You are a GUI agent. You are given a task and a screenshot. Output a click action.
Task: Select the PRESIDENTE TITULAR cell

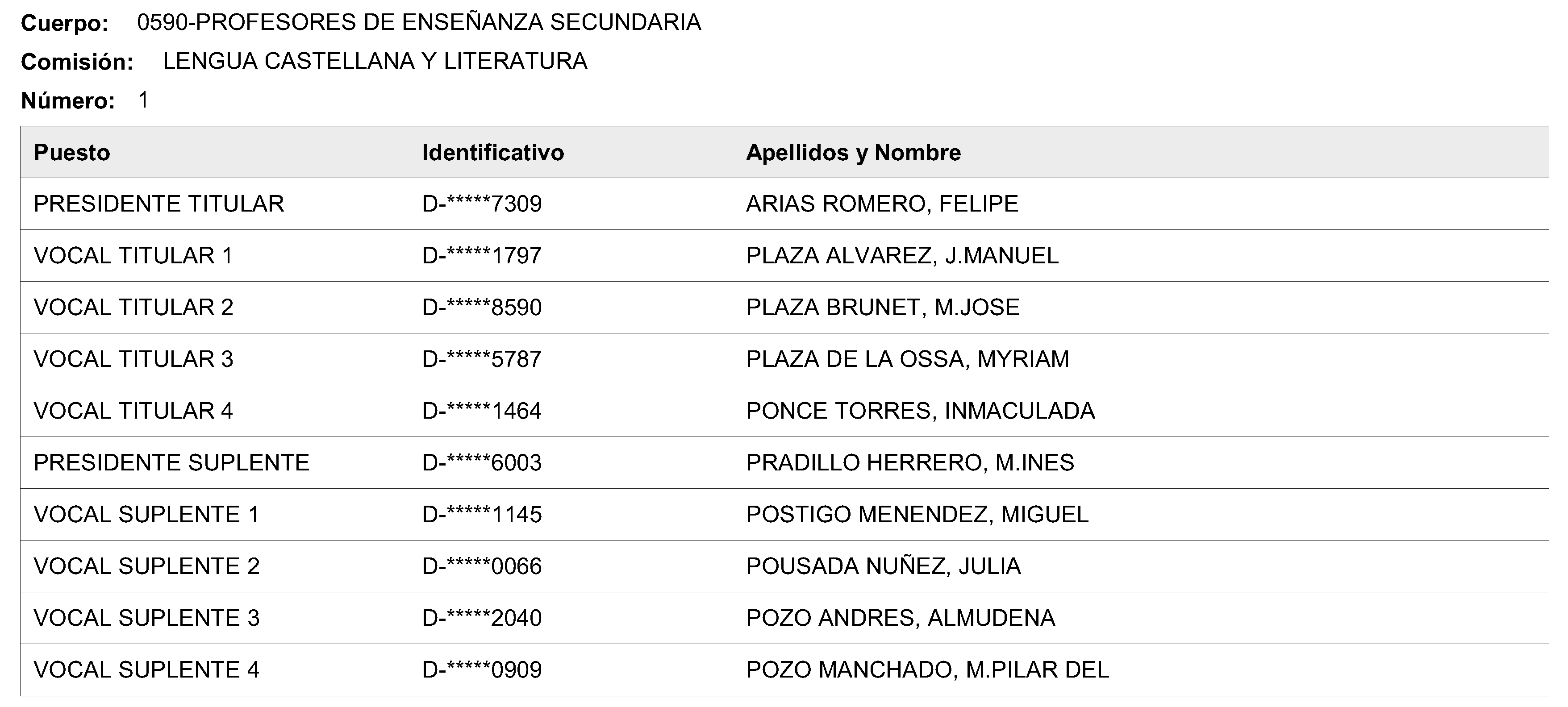tap(159, 204)
